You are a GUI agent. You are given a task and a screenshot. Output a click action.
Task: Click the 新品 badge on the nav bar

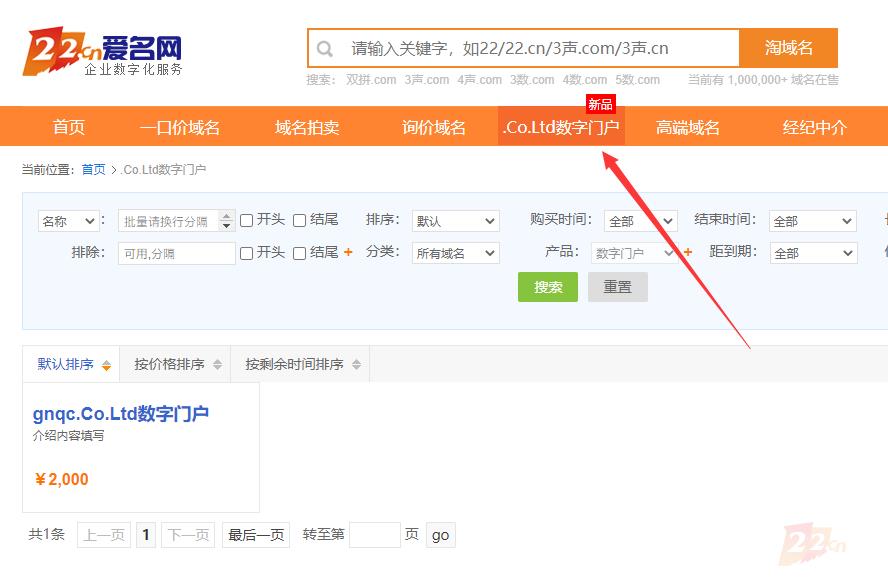tap(600, 104)
